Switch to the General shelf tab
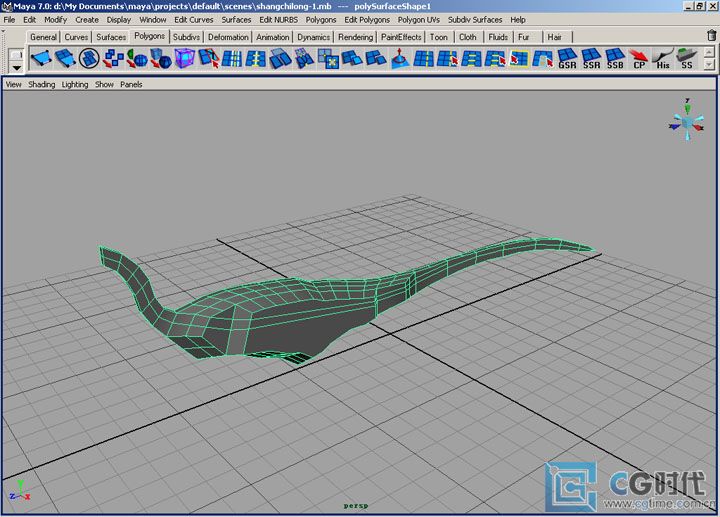Image resolution: width=720 pixels, height=517 pixels. 44,37
